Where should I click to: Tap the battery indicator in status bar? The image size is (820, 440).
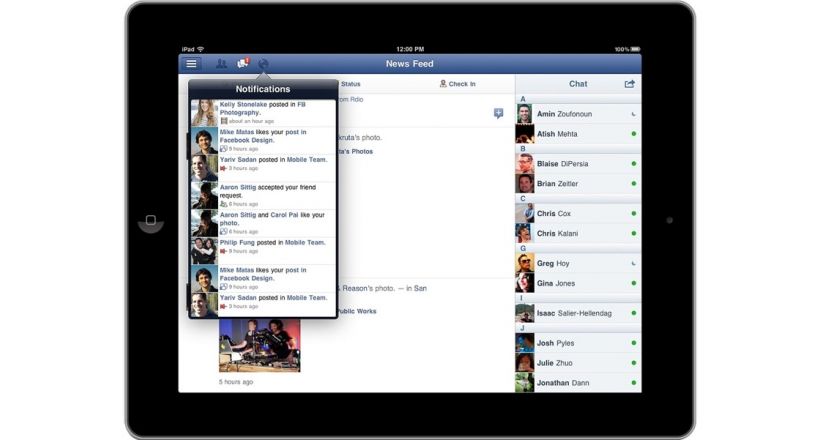pos(635,49)
